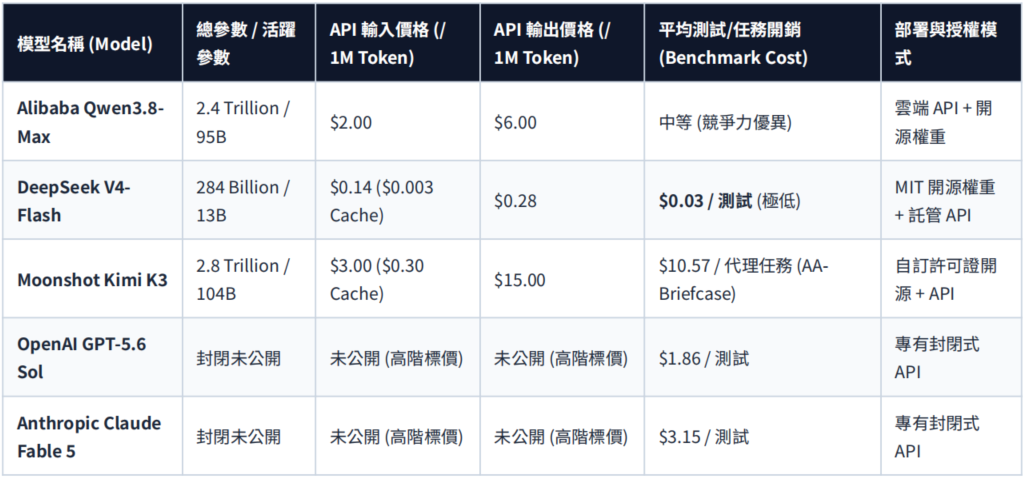The width and height of the screenshot is (1023, 477).
Task: Click the $3.00 ($0.30 Cache) cell
Action: [398, 279]
